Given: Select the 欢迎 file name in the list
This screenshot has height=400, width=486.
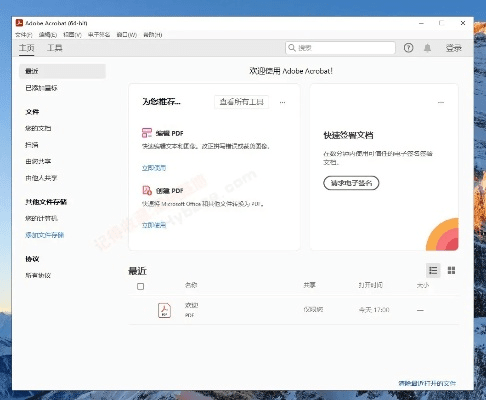Looking at the screenshot, I should 191,305.
